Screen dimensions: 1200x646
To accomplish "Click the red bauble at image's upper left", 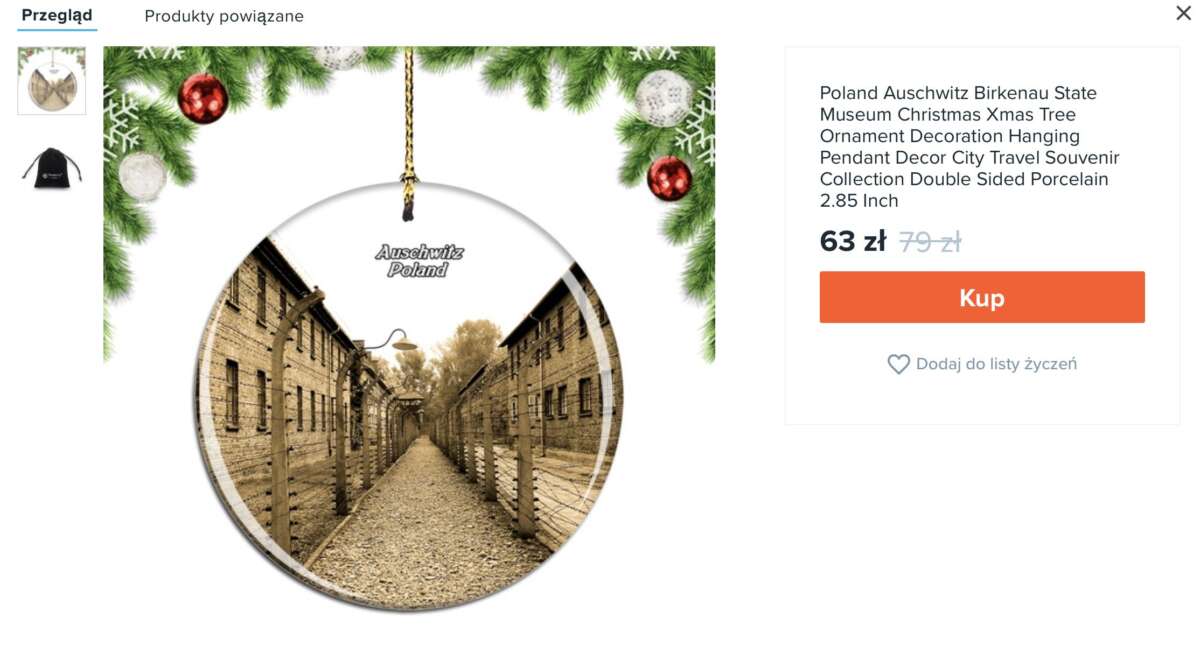I will (203, 98).
